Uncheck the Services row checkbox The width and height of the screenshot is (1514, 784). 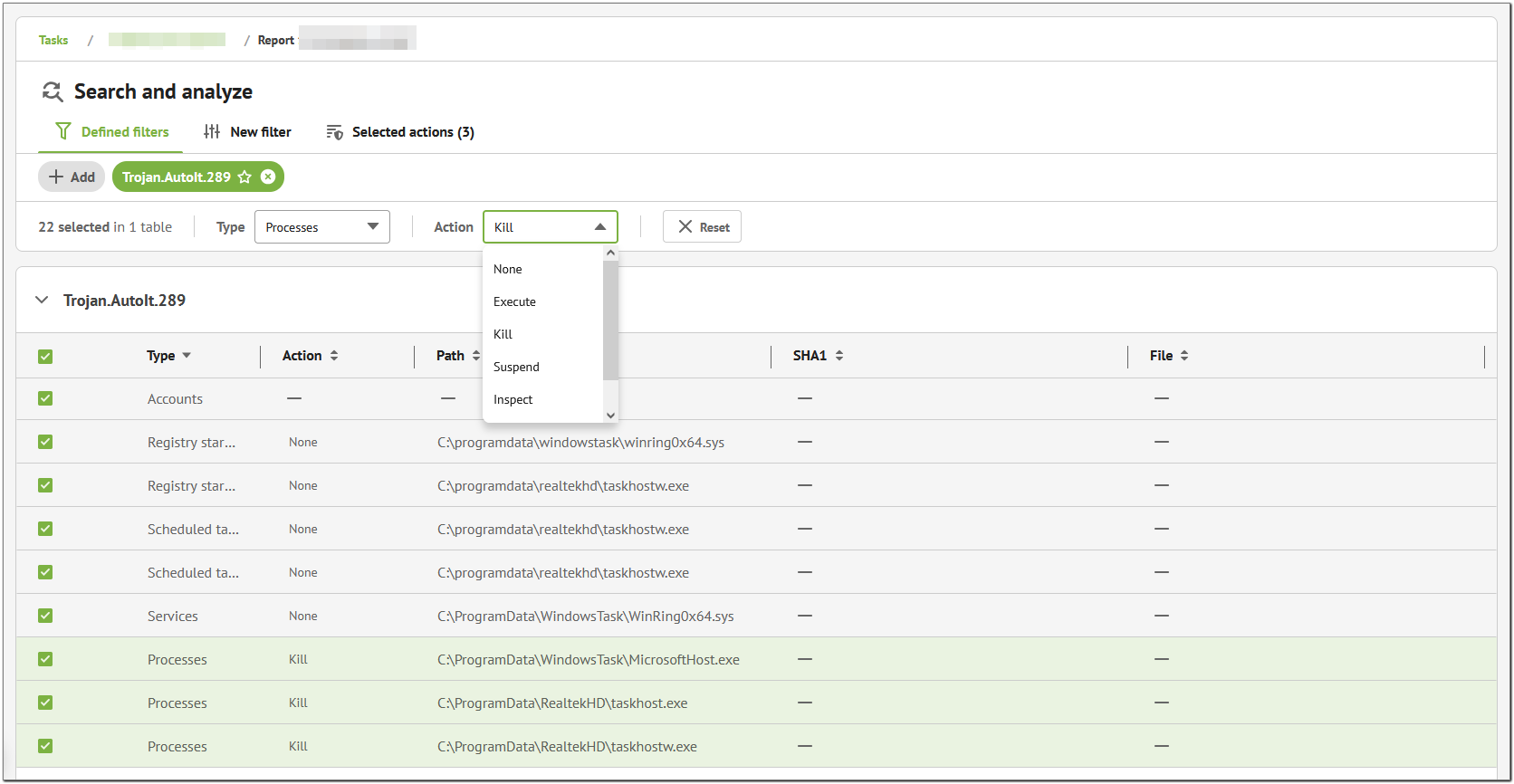[45, 616]
